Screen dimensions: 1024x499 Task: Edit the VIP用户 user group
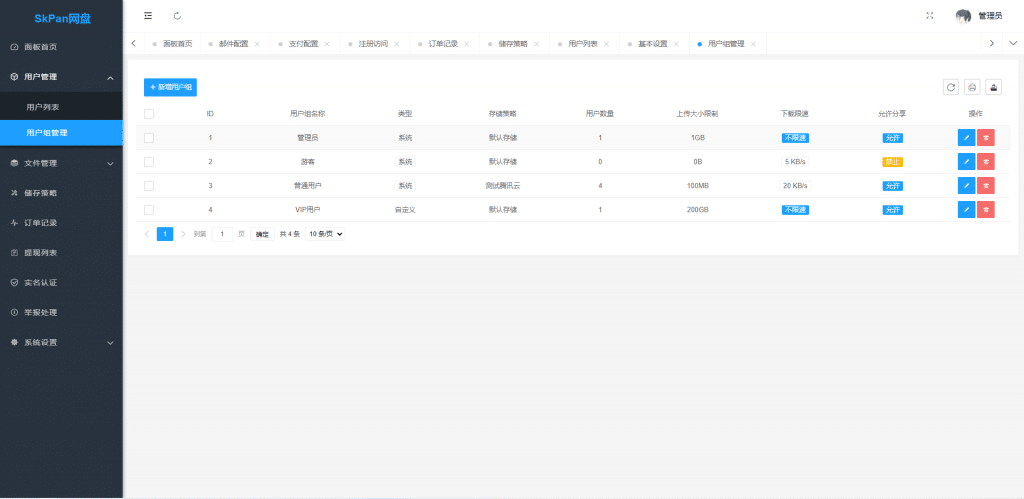pos(967,209)
